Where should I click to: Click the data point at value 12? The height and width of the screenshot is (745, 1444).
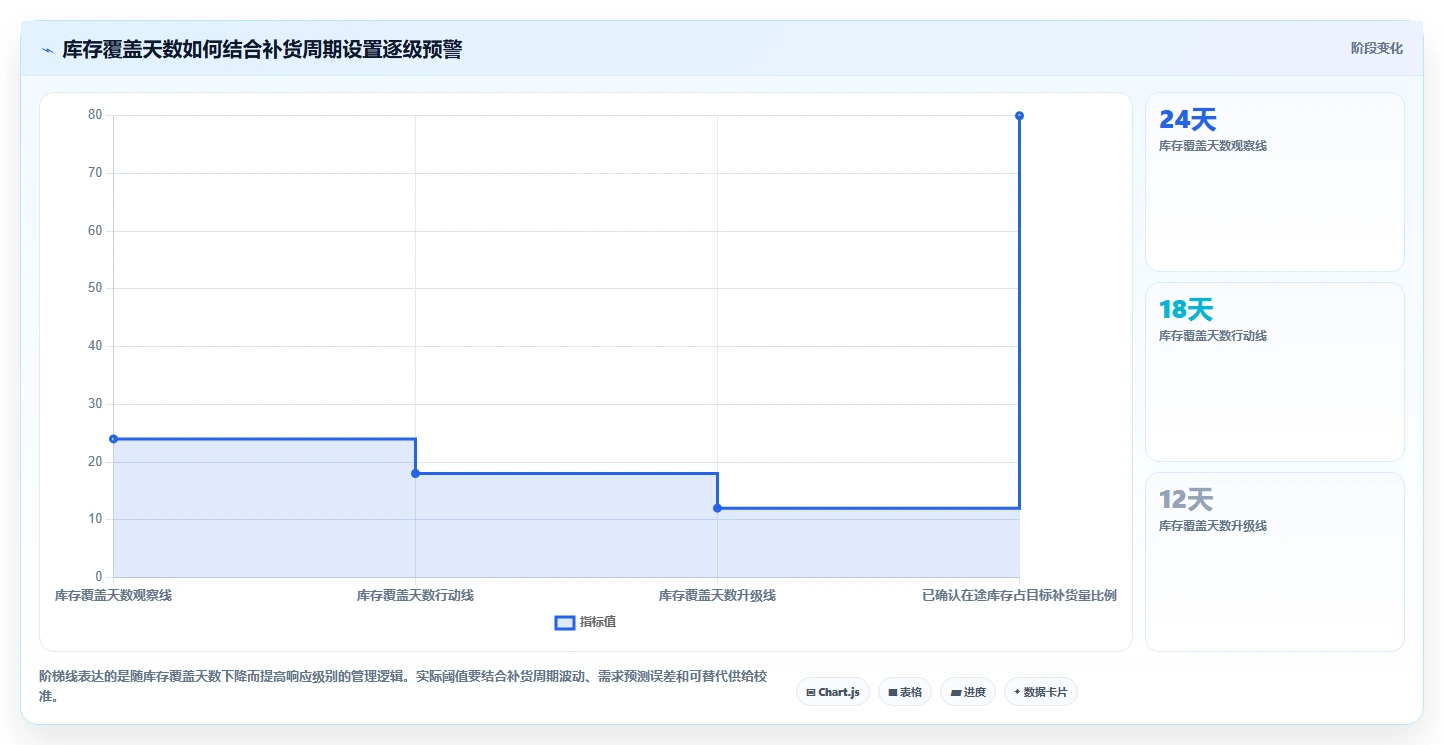pos(717,508)
